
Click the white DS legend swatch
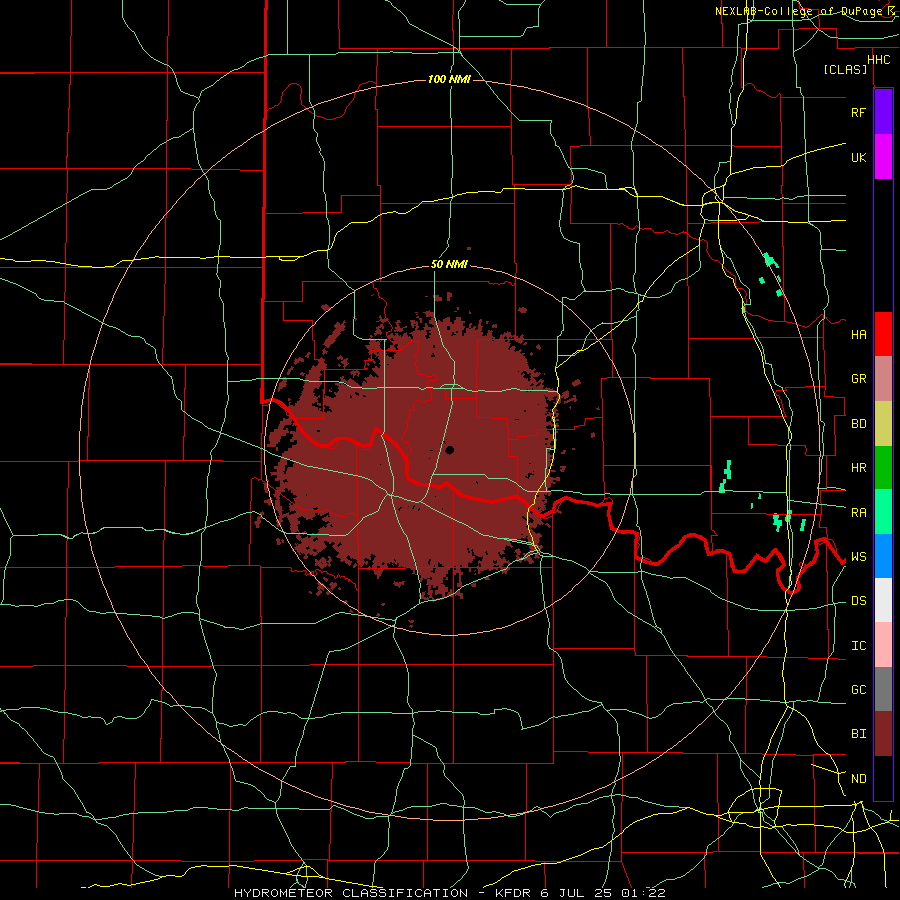click(x=883, y=600)
